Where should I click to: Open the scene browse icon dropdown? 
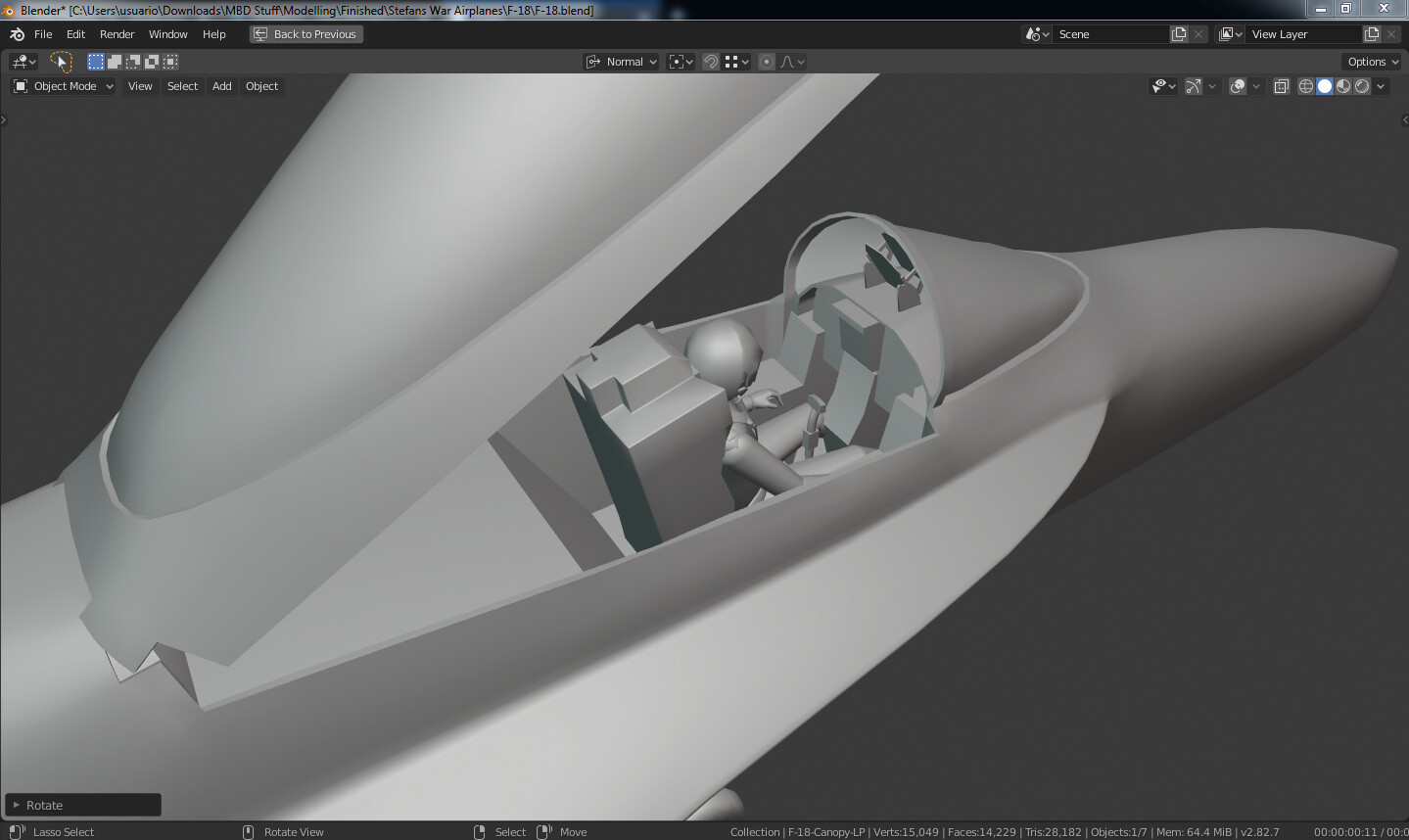(x=1038, y=34)
